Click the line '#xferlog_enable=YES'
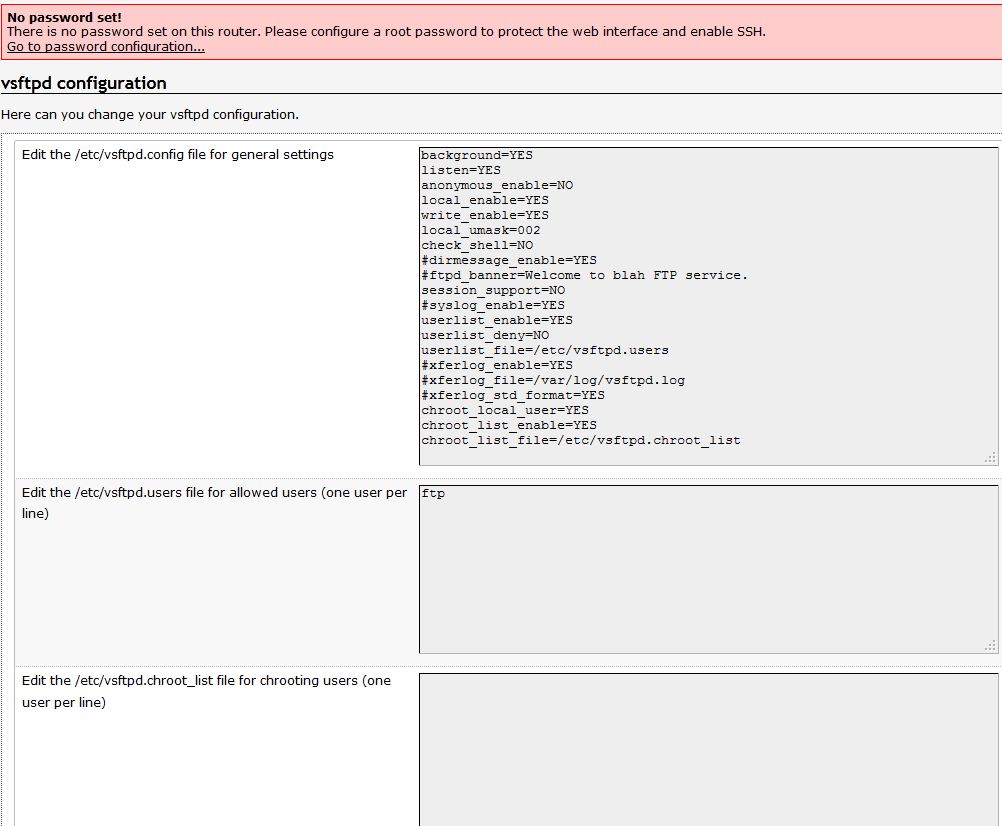1002x826 pixels. tap(497, 365)
